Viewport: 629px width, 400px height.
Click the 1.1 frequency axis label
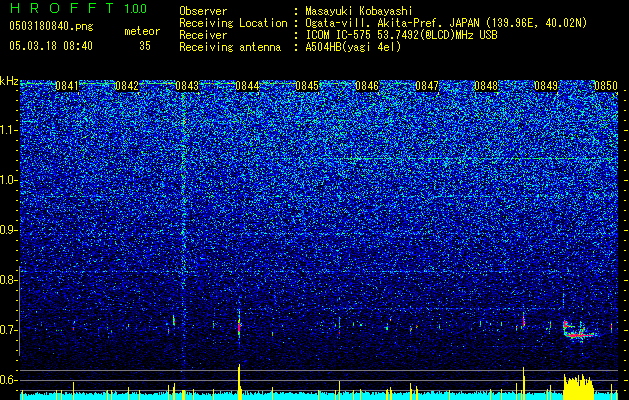click(x=8, y=130)
